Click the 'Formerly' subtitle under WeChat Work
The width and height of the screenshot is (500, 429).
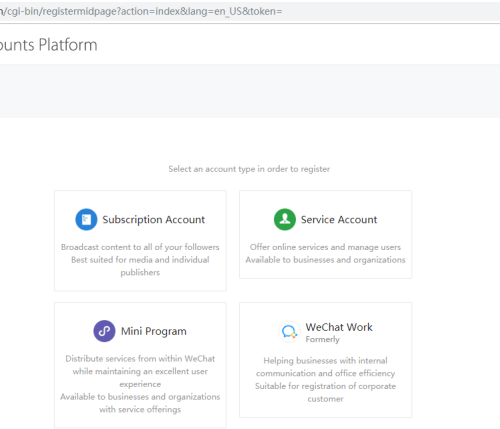[x=322, y=339]
